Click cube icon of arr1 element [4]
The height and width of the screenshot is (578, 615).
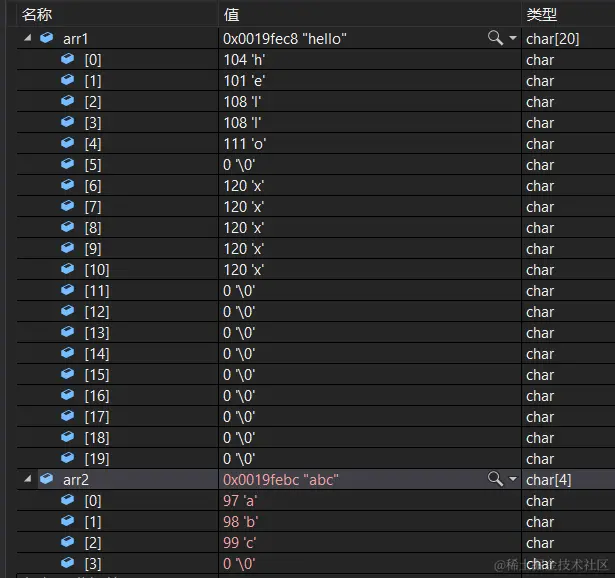(x=67, y=143)
